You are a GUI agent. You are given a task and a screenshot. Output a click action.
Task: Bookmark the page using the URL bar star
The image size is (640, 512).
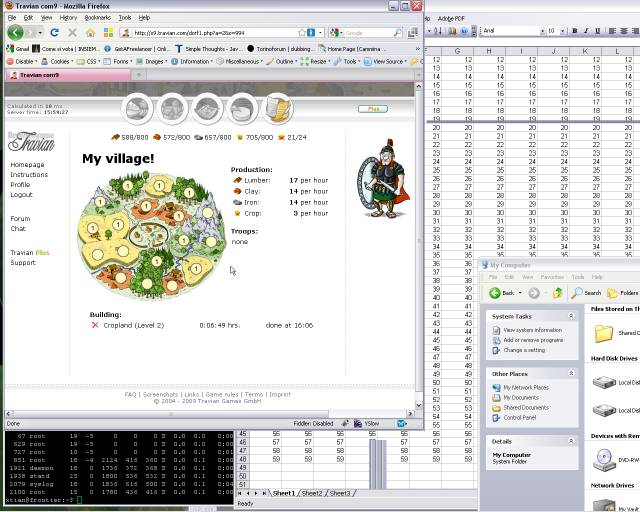coord(302,33)
